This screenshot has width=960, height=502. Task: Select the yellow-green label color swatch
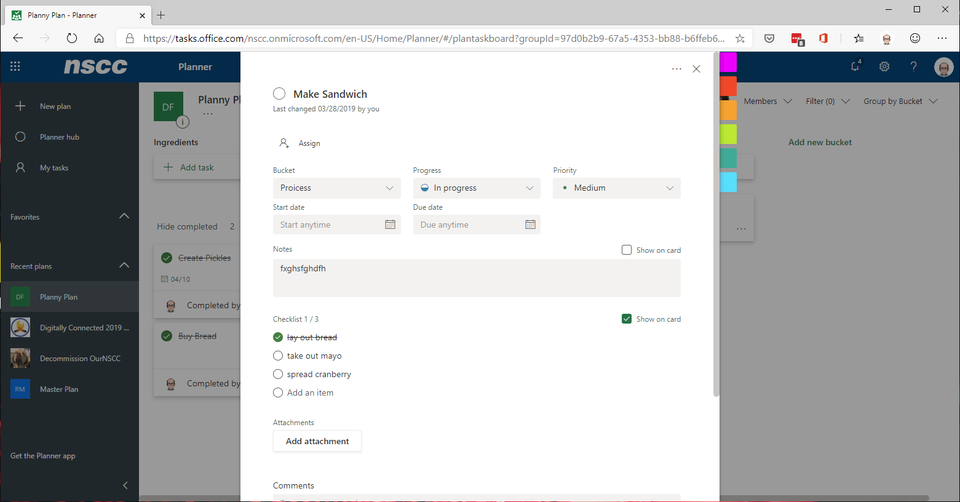click(728, 134)
